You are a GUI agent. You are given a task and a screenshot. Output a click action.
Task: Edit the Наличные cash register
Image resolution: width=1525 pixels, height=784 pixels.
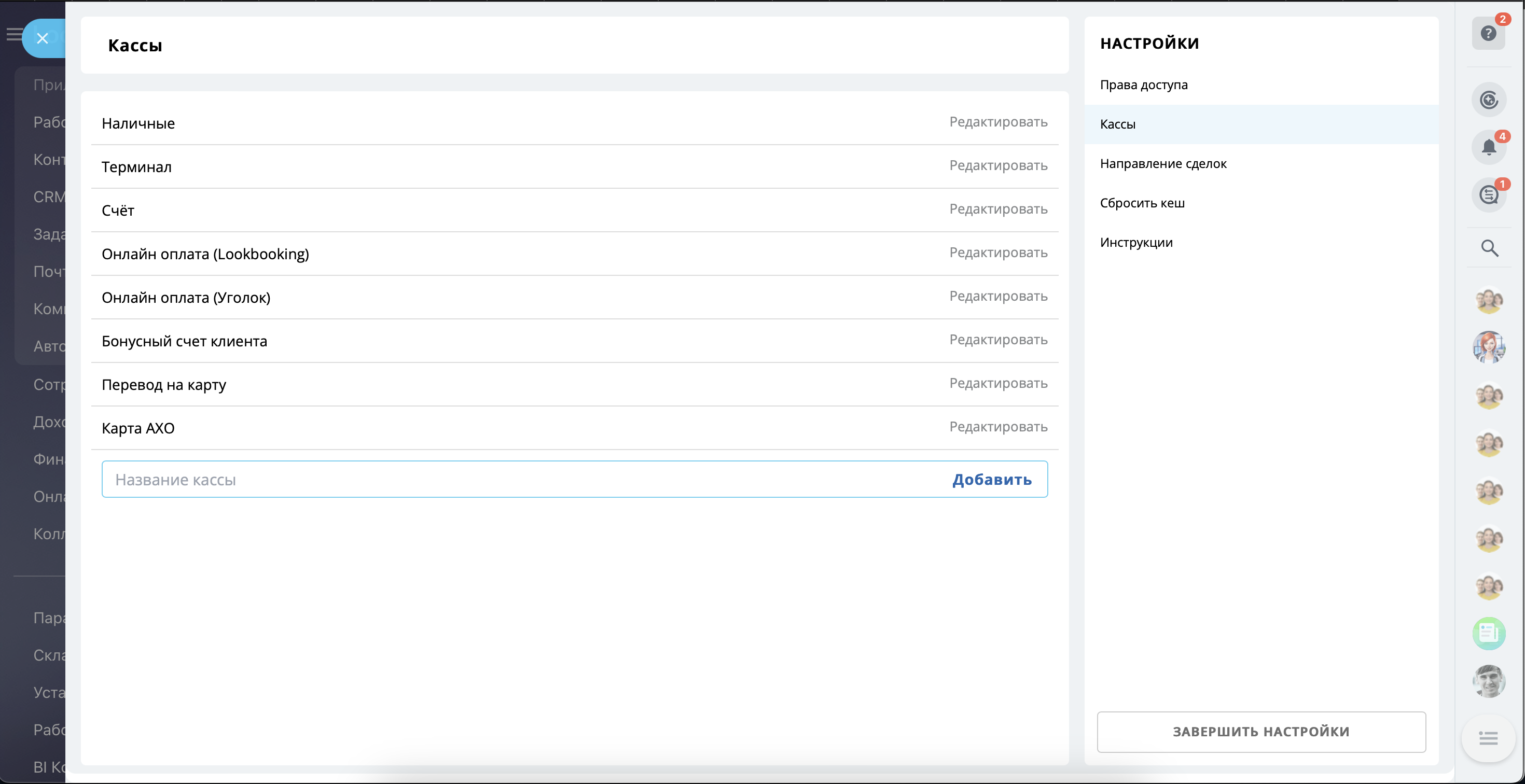[997, 122]
